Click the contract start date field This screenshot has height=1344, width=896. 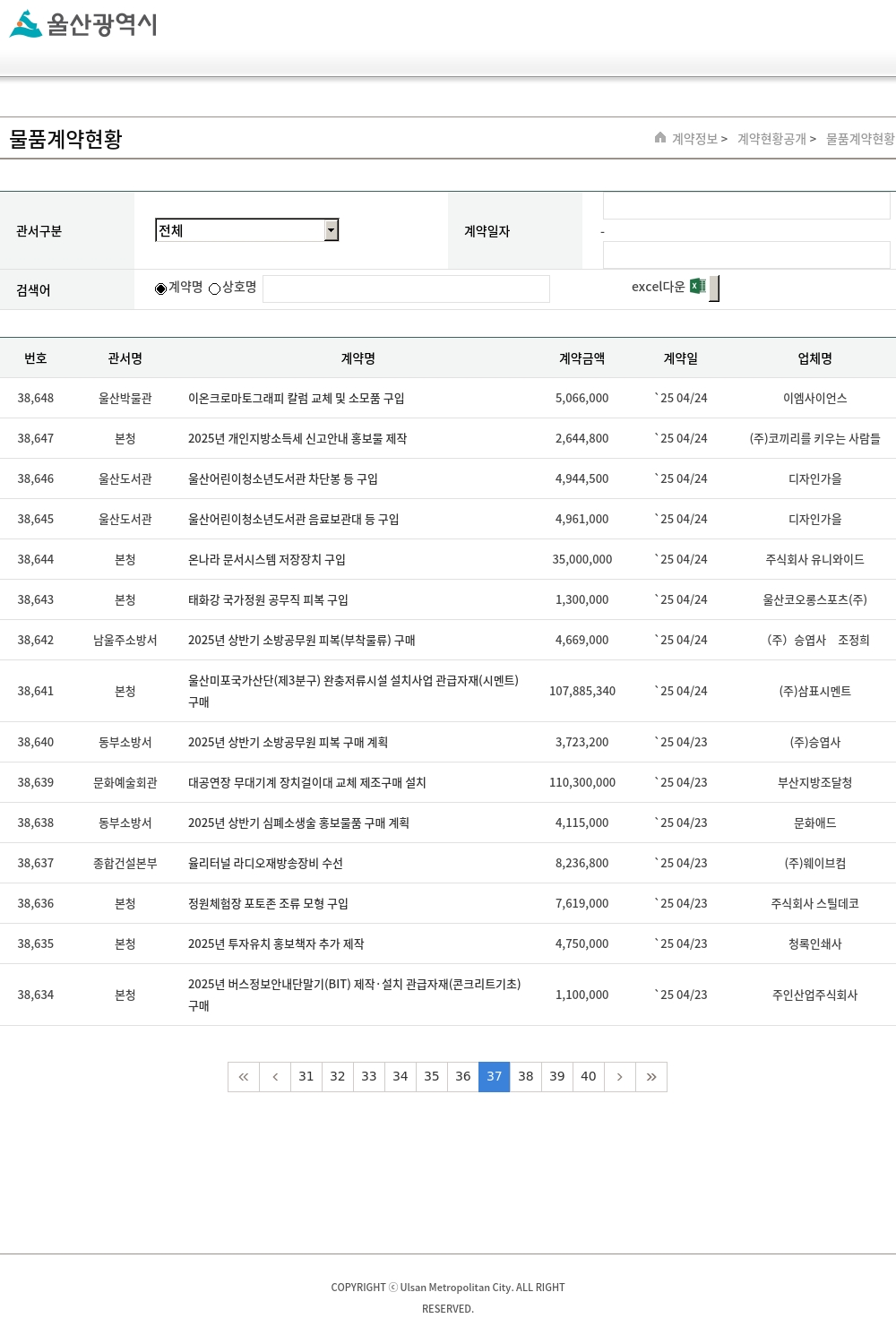pyautogui.click(x=746, y=206)
